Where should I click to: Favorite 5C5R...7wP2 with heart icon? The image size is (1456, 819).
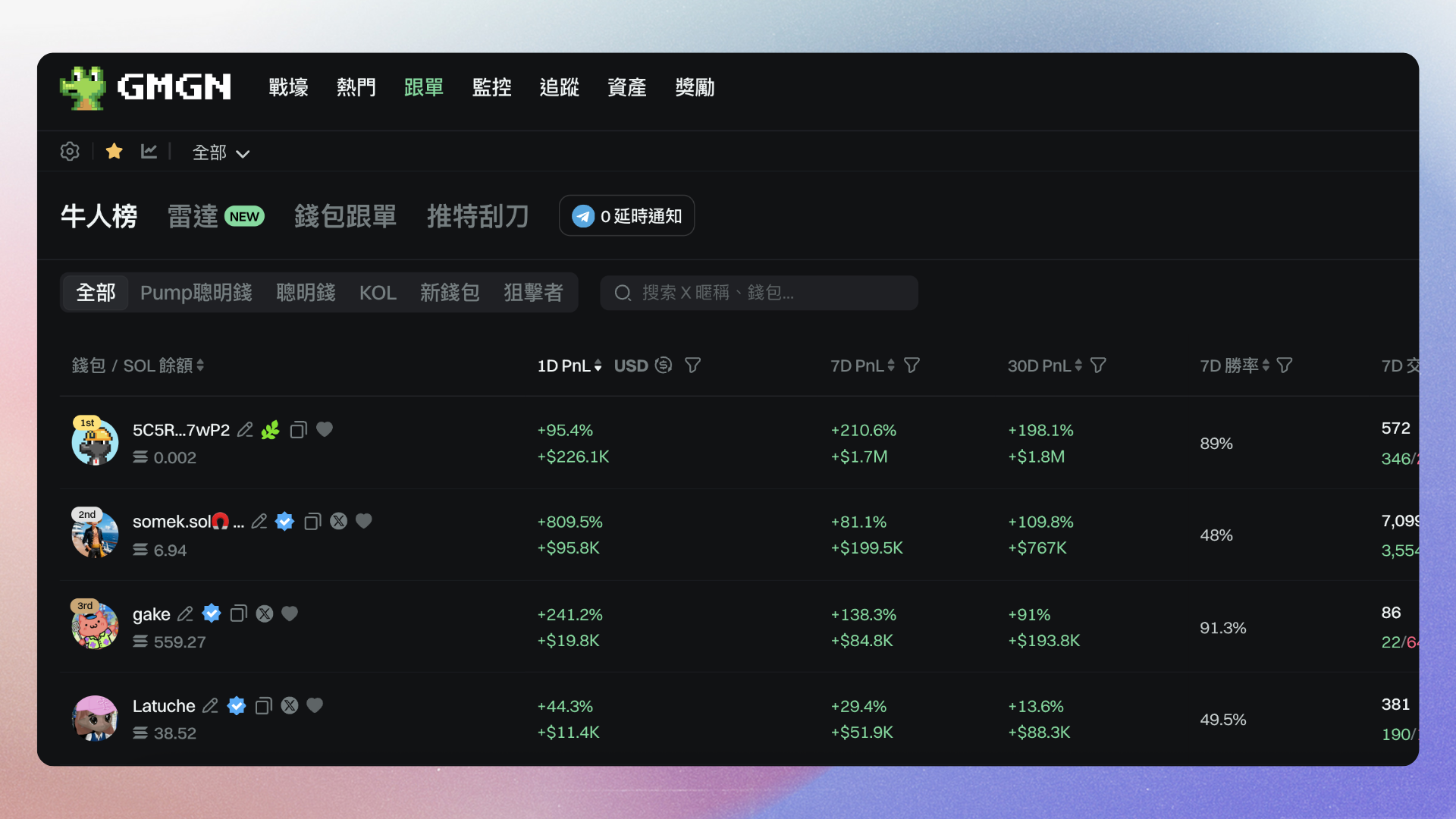325,430
